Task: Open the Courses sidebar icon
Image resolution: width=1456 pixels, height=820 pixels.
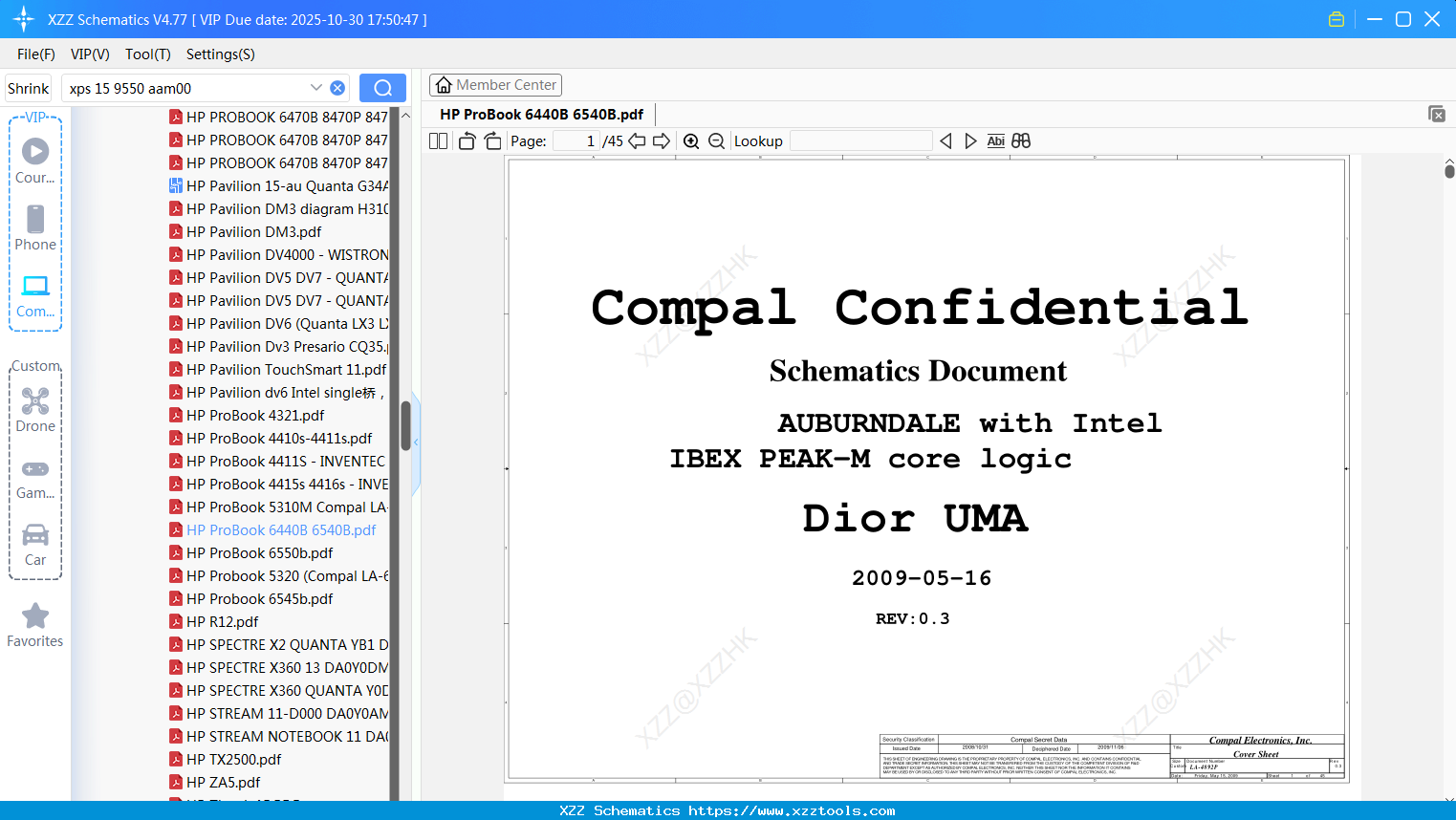Action: point(35,161)
